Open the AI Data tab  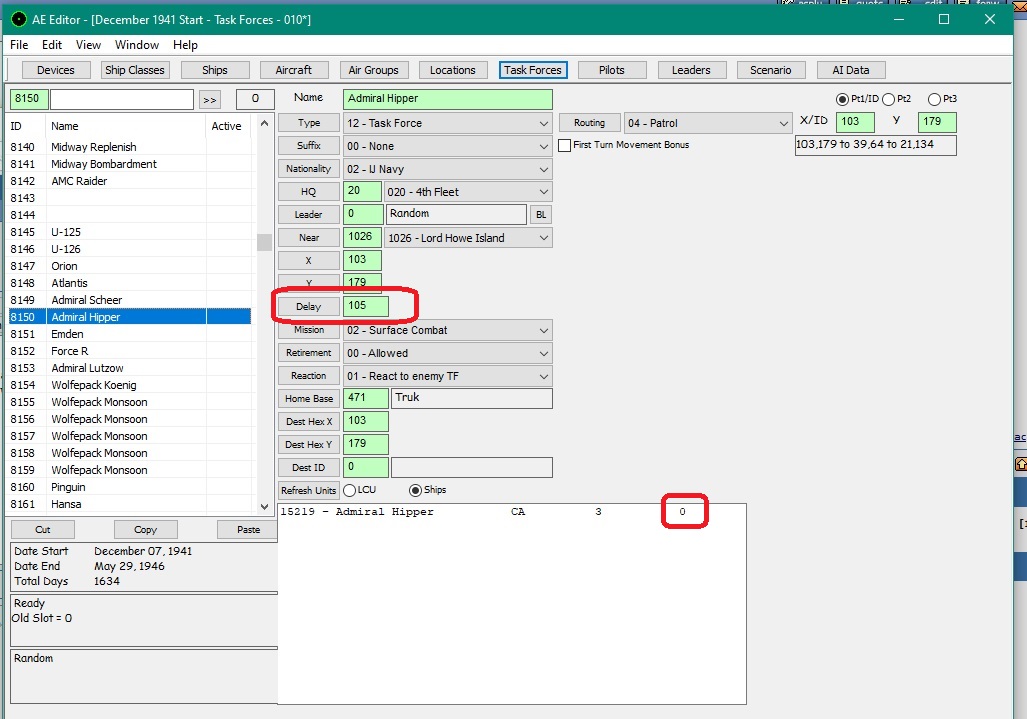(x=851, y=70)
